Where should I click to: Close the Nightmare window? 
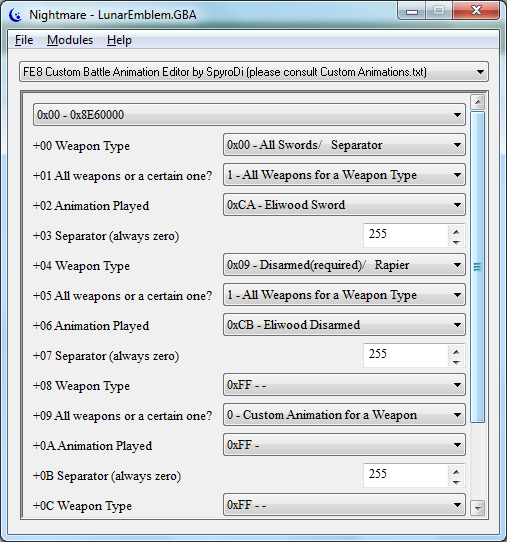[x=476, y=11]
